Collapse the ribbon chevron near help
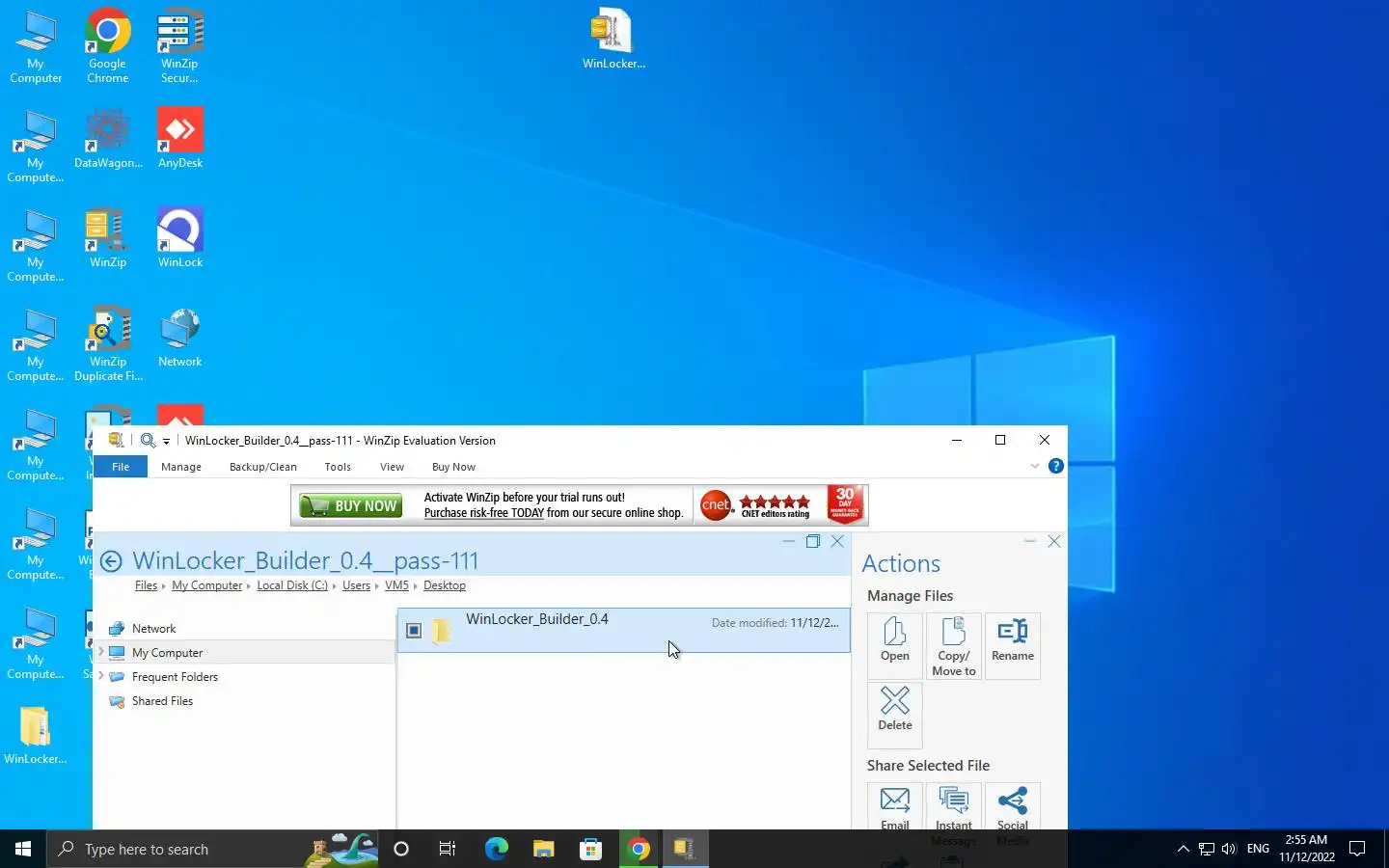Image resolution: width=1389 pixels, height=868 pixels. 1034,466
